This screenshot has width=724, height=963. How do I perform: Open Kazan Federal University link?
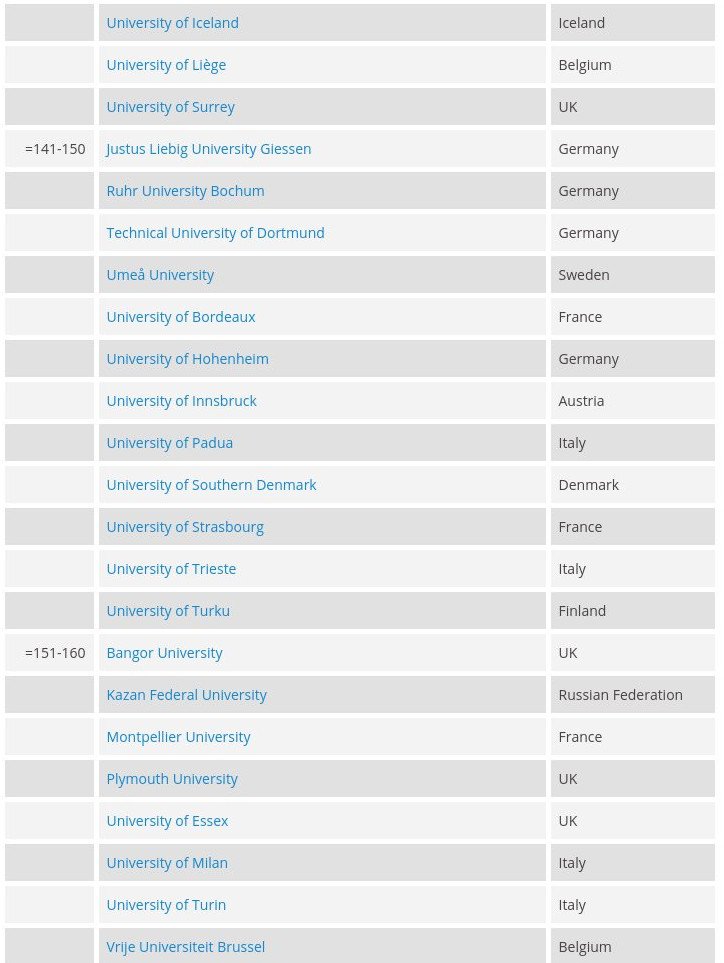point(186,695)
